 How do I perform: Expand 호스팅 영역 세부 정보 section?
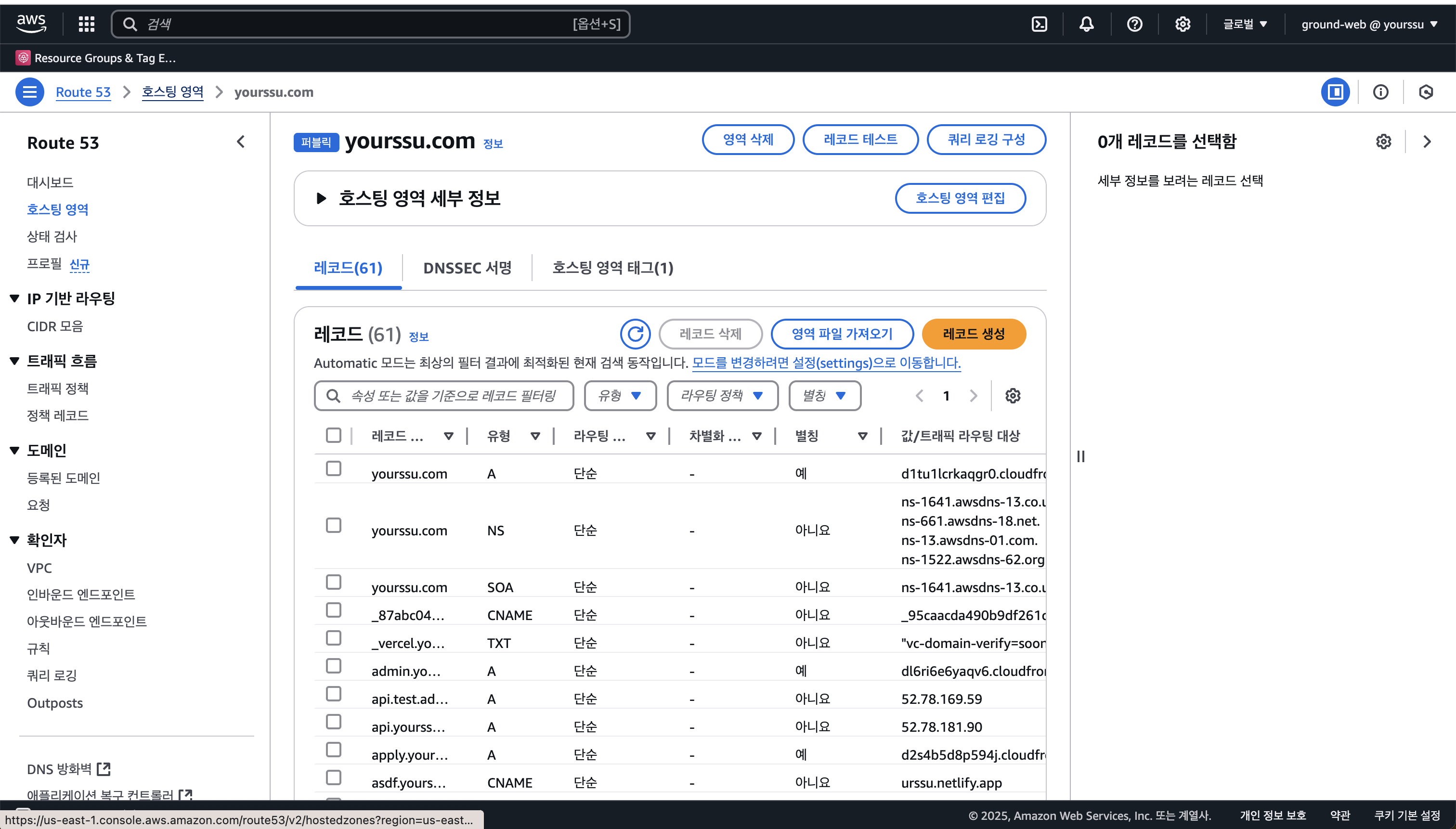tap(321, 198)
